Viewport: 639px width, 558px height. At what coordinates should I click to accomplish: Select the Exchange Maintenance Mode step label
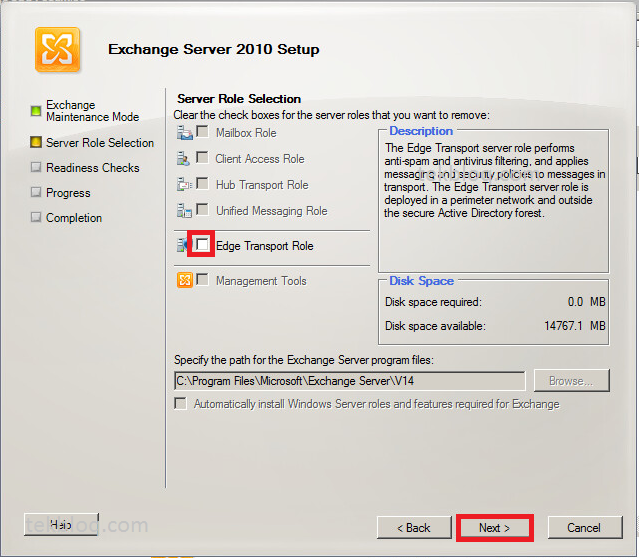[x=93, y=111]
